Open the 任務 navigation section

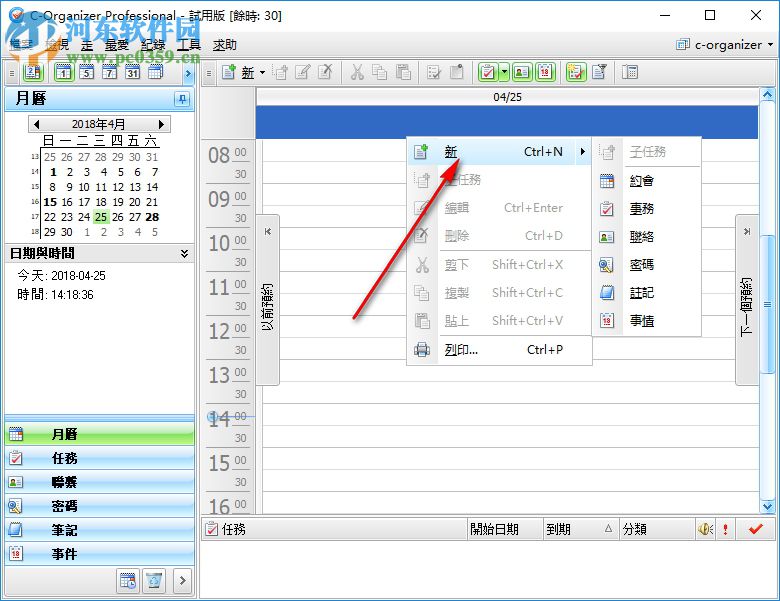99,458
